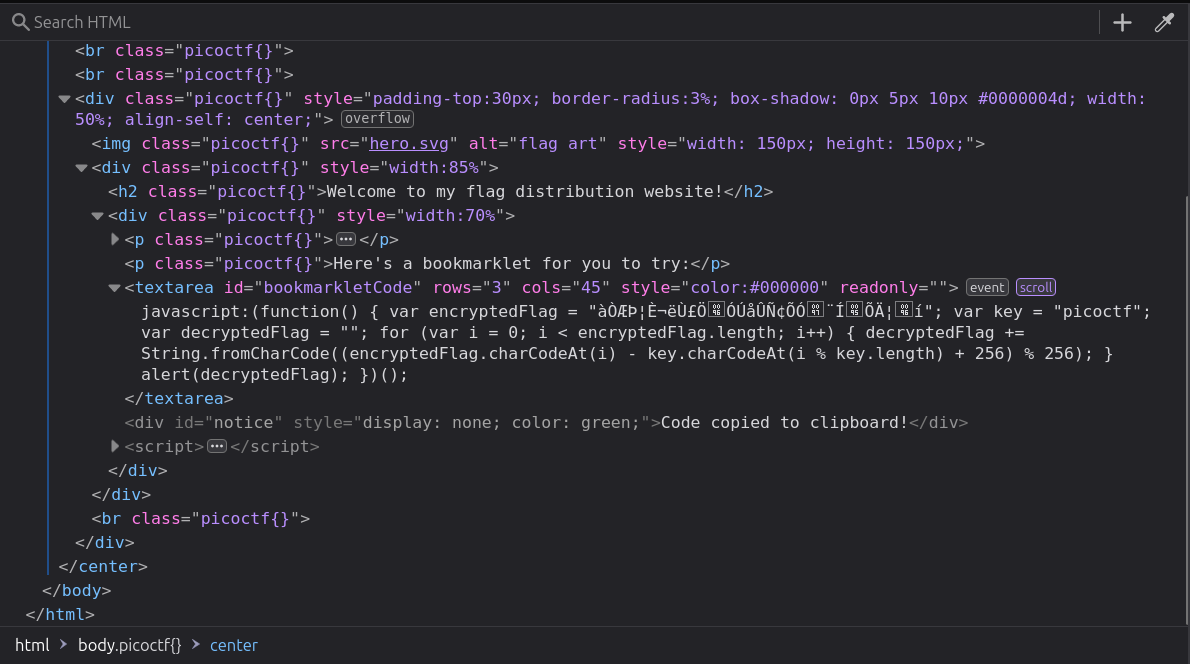Open the hero.svg source link
The image size is (1190, 664).
(x=409, y=143)
